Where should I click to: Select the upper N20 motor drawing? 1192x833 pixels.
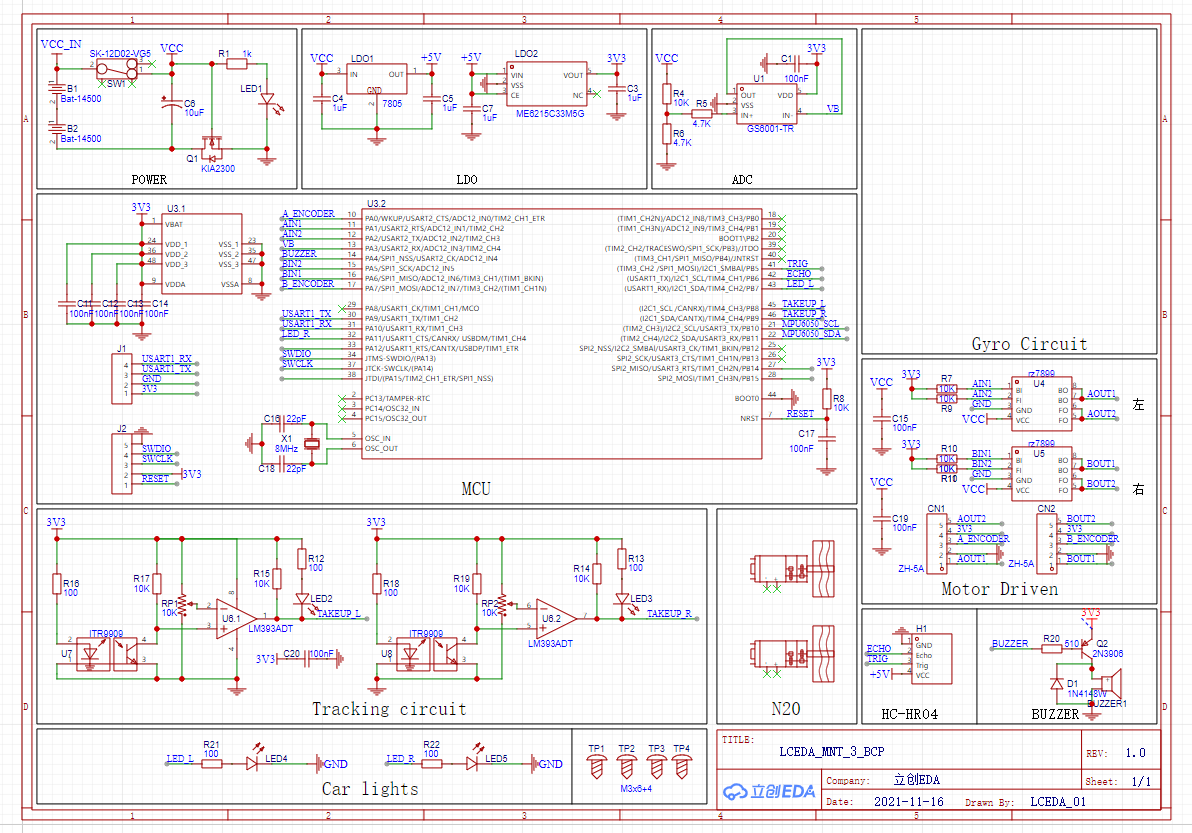pyautogui.click(x=792, y=569)
